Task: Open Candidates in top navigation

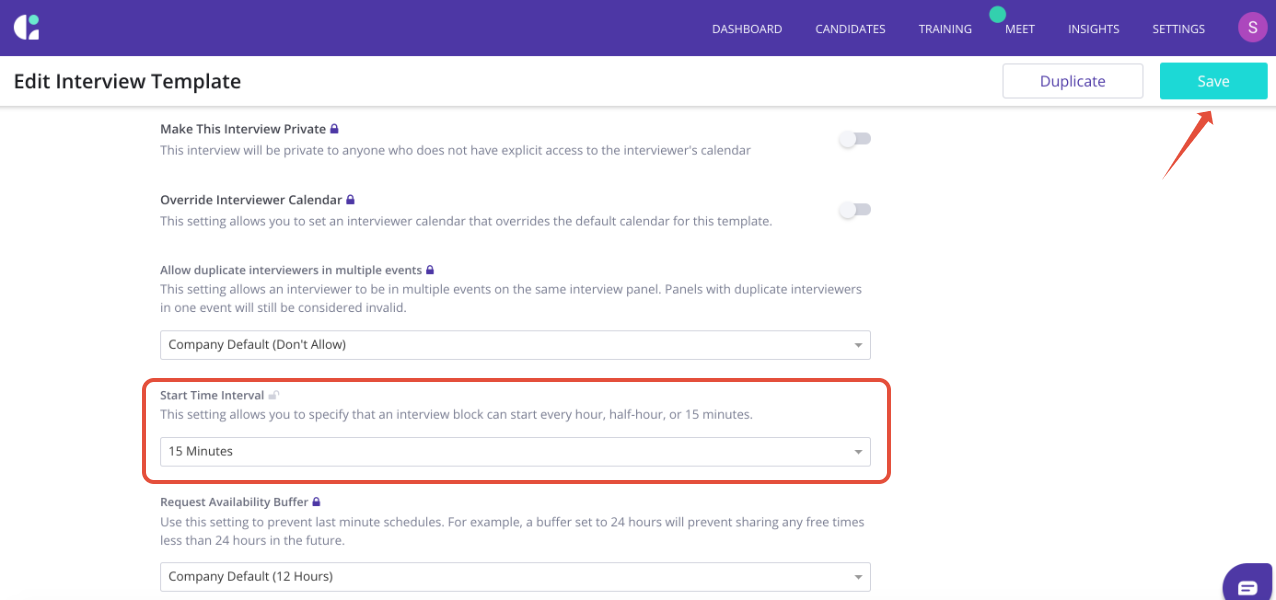Action: pyautogui.click(x=850, y=29)
